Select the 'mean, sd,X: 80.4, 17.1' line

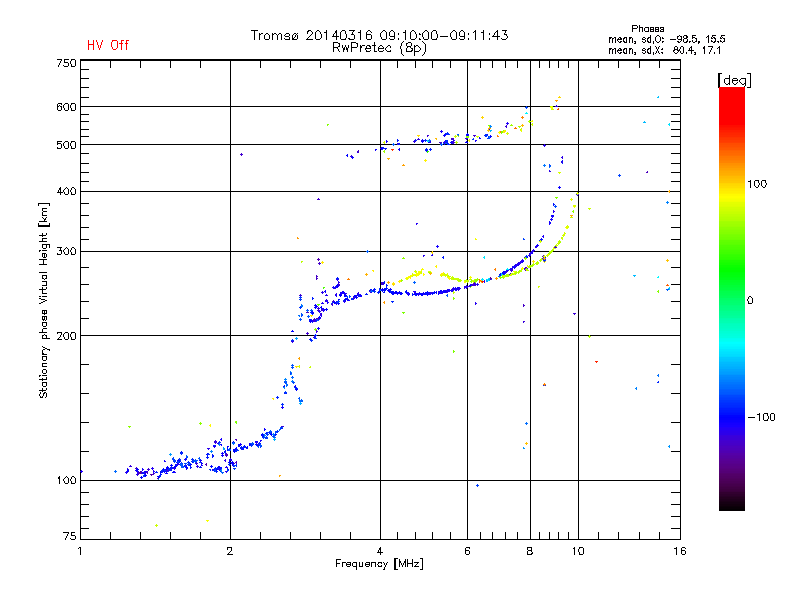(x=664, y=51)
